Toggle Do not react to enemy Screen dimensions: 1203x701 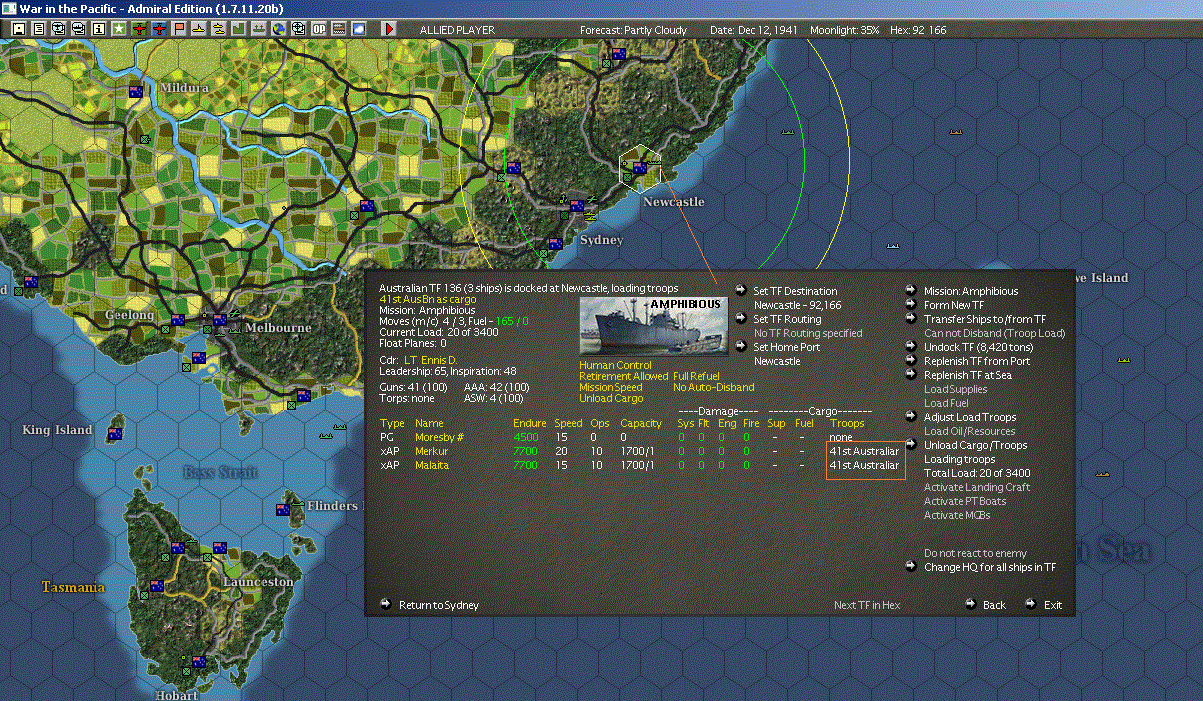[x=975, y=554]
